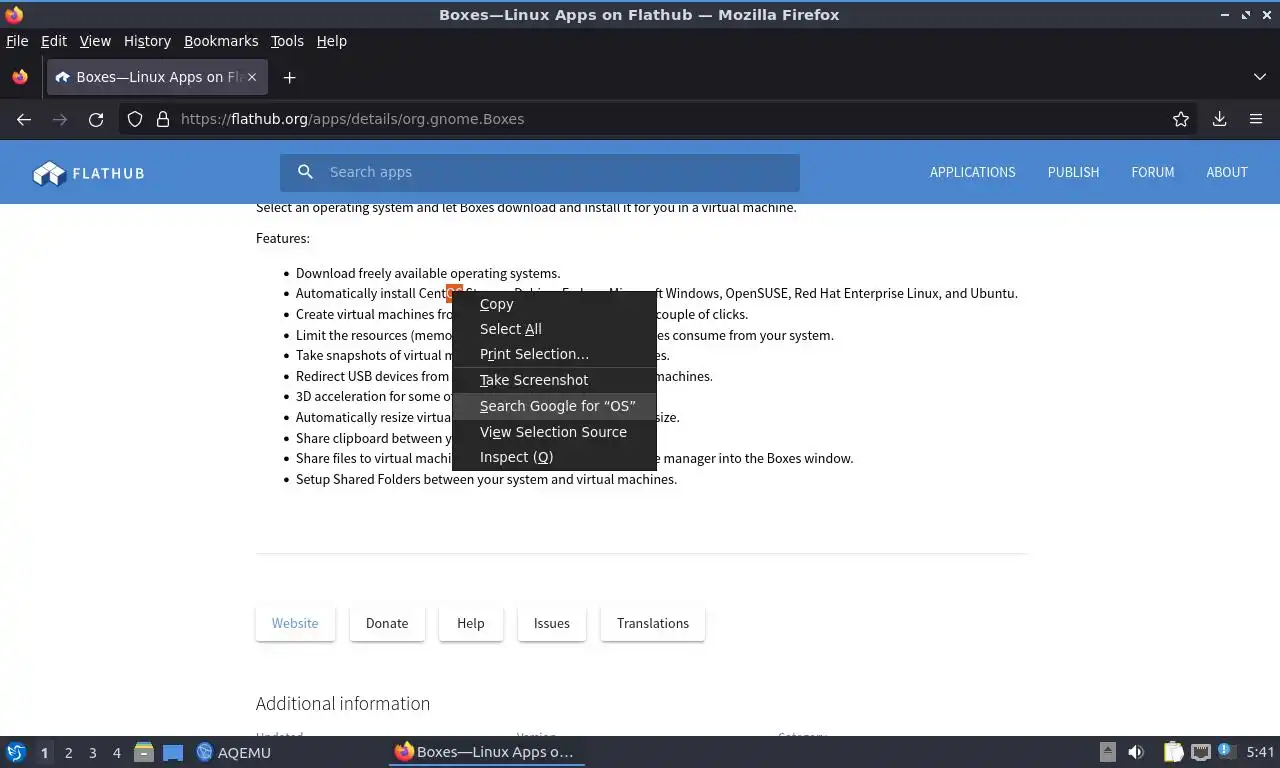Click the magnifier icon in Flathub search
Image resolution: width=1280 pixels, height=768 pixels.
(x=306, y=172)
